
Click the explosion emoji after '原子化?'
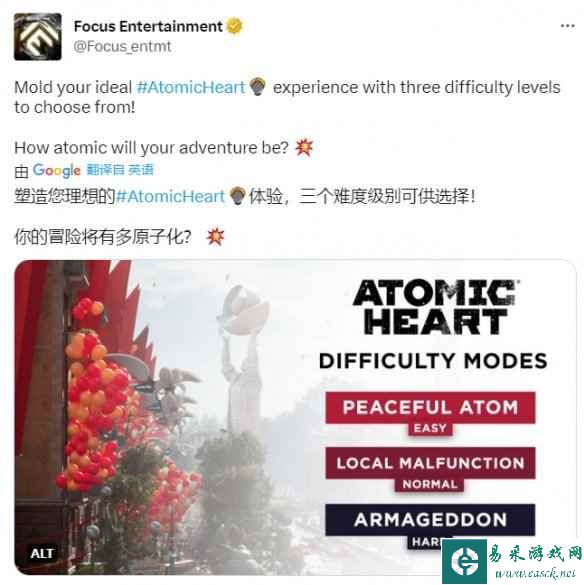pos(215,237)
